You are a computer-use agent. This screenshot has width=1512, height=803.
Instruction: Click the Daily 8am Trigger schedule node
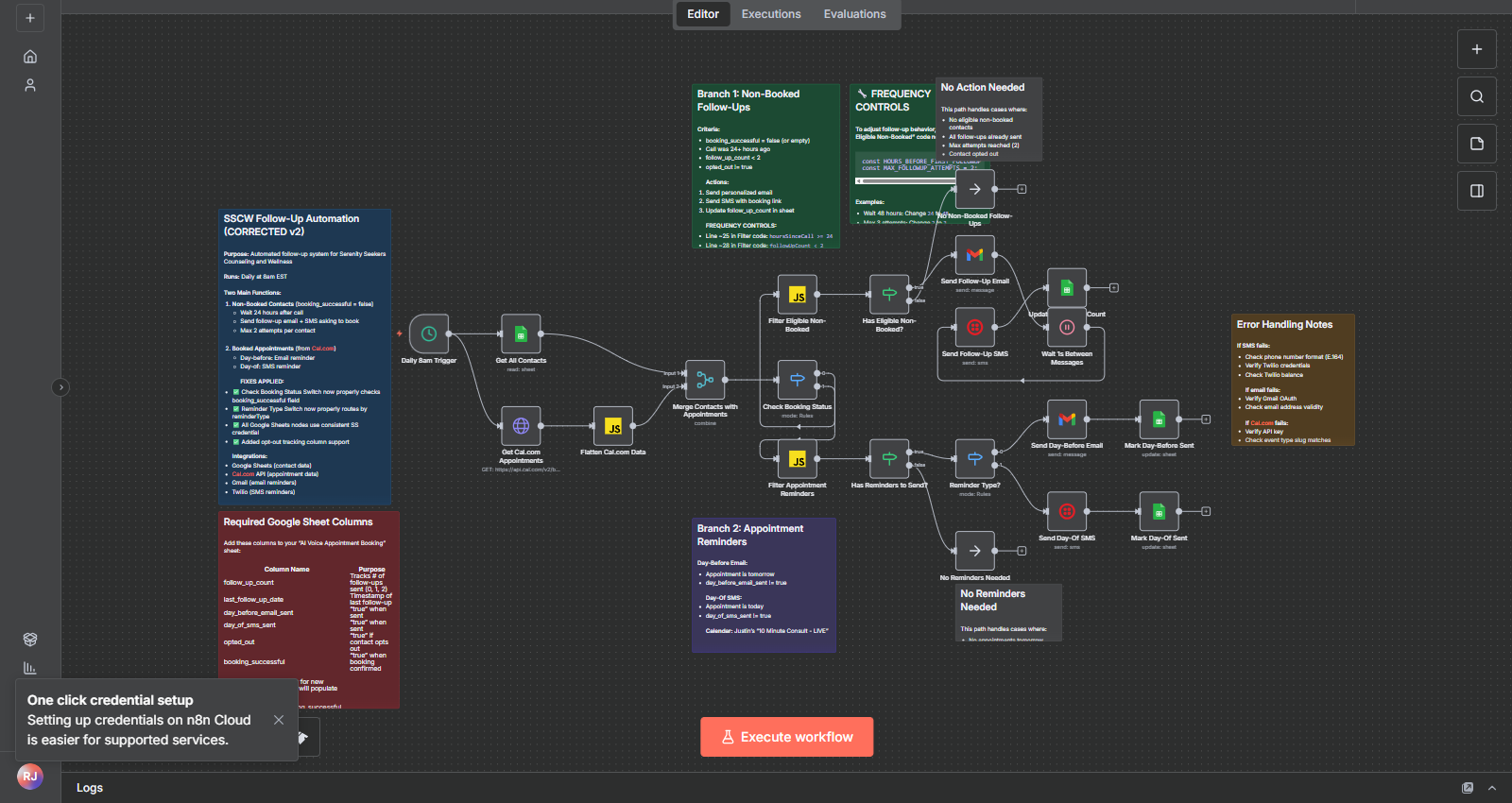pyautogui.click(x=428, y=333)
